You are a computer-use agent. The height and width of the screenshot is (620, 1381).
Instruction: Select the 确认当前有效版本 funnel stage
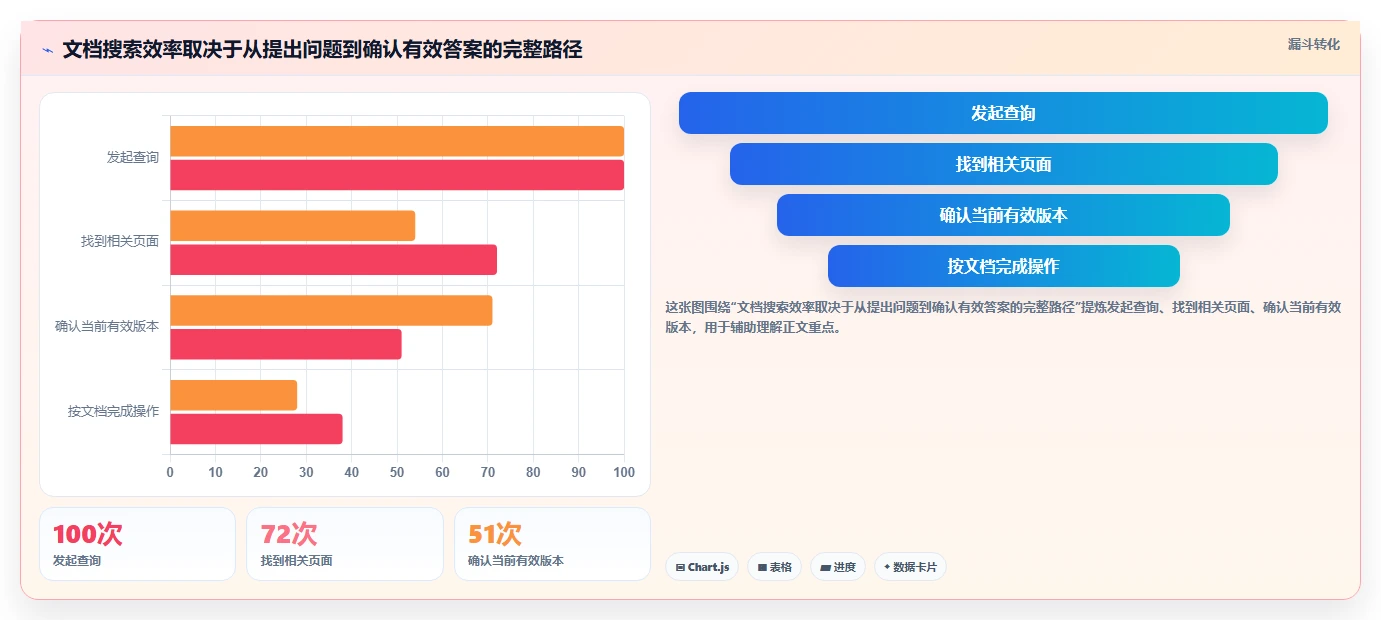[x=1003, y=215]
